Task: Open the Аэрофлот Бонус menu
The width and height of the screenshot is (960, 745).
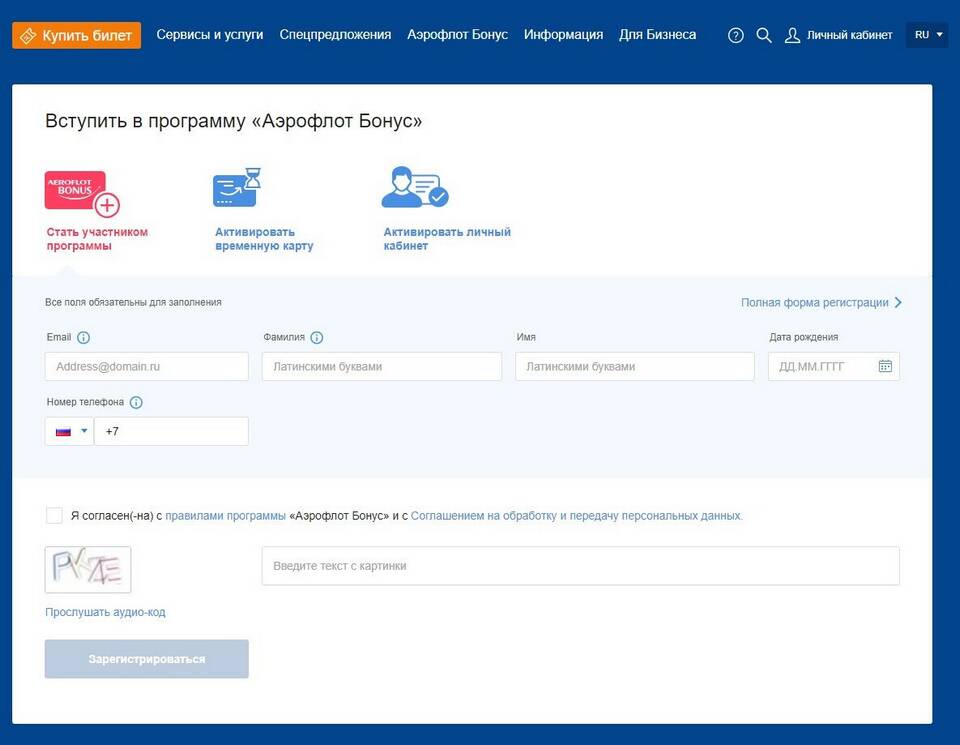Action: 457,35
